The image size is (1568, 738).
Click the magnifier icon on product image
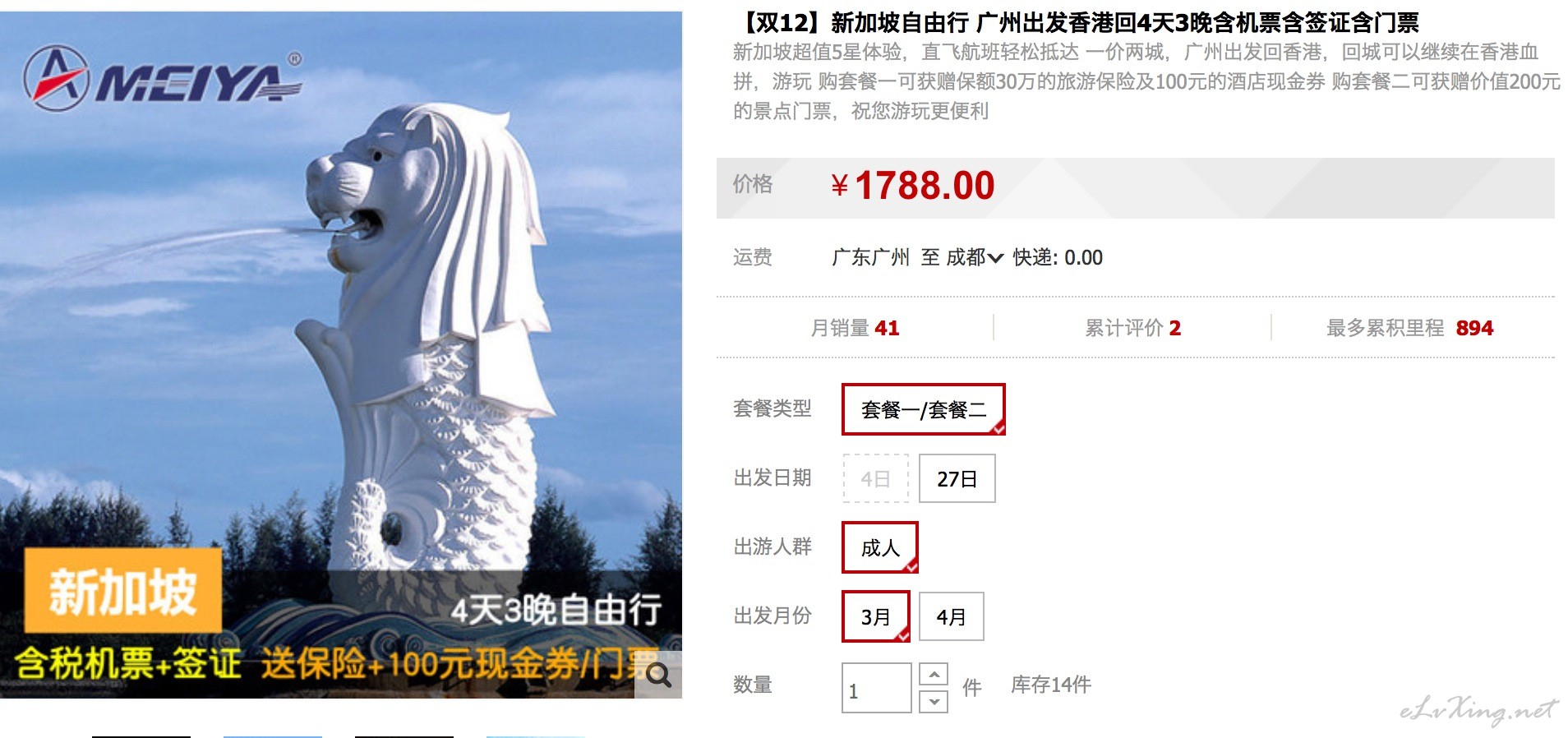click(x=658, y=676)
